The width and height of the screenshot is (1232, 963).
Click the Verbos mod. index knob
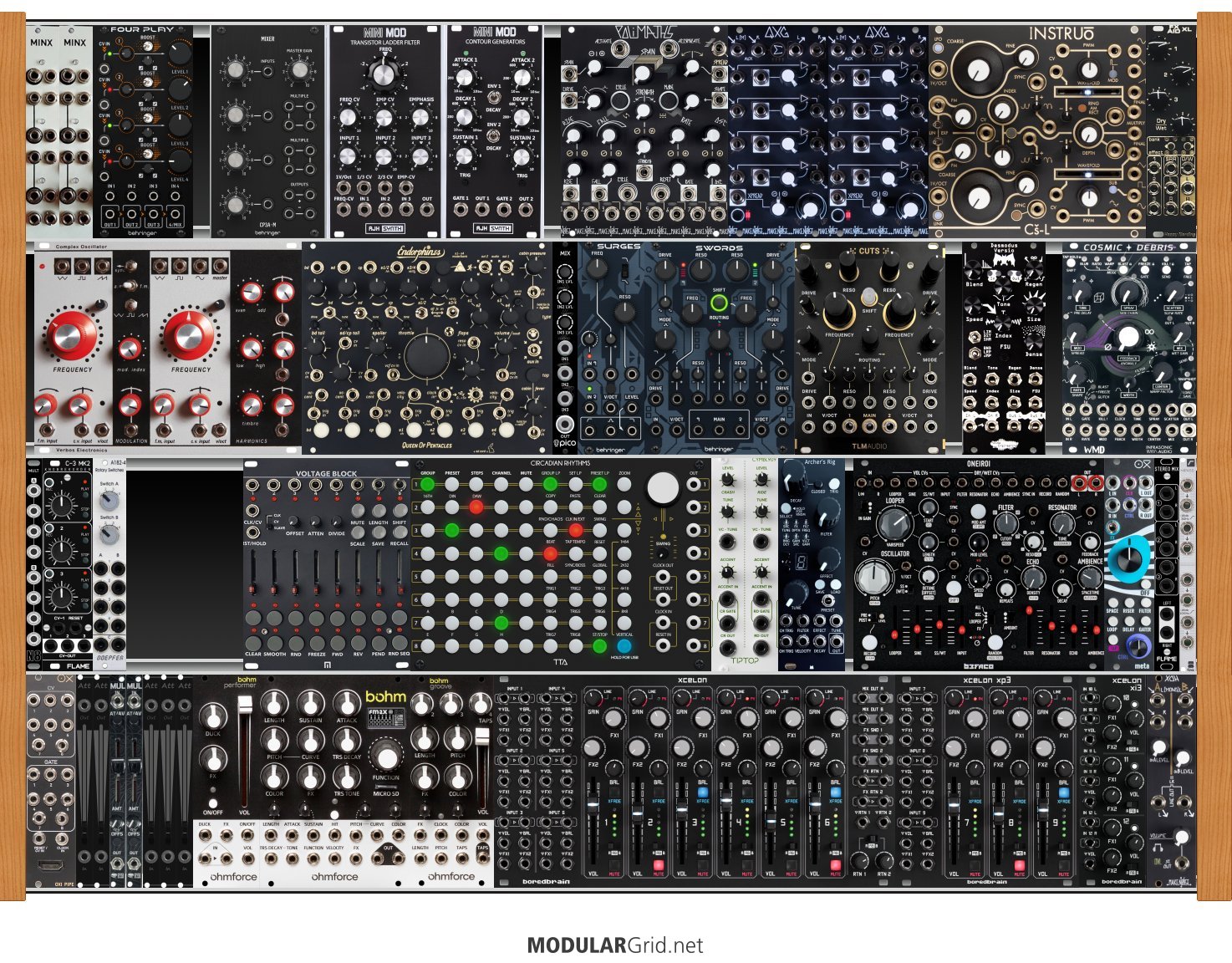[129, 348]
